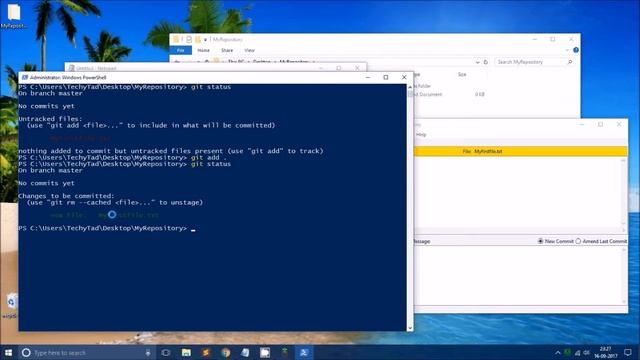Image resolution: width=640 pixels, height=360 pixels.
Task: Open the Git GUI taskbar icon
Action: (x=284, y=353)
